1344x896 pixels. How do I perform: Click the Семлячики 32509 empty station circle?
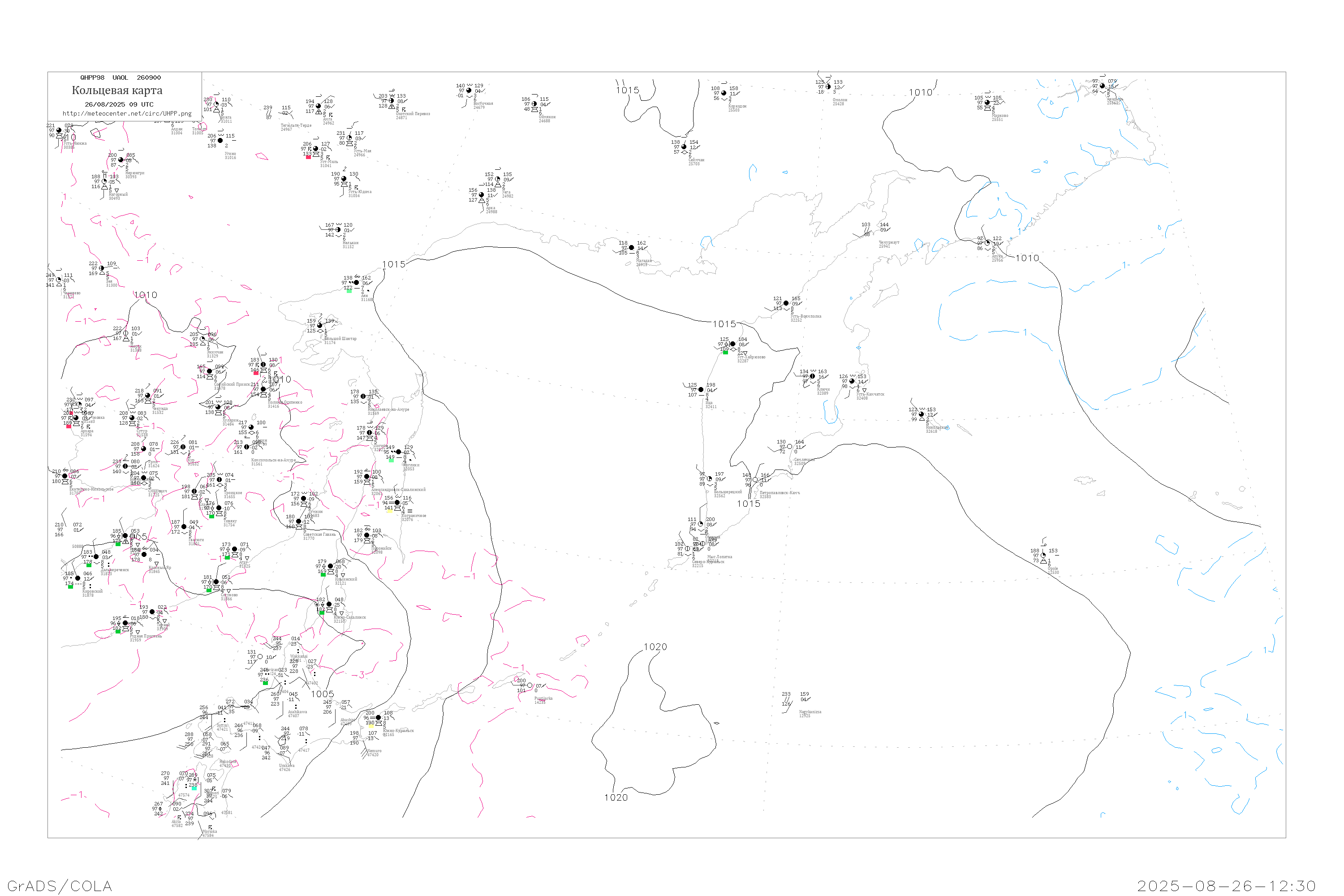[790, 447]
